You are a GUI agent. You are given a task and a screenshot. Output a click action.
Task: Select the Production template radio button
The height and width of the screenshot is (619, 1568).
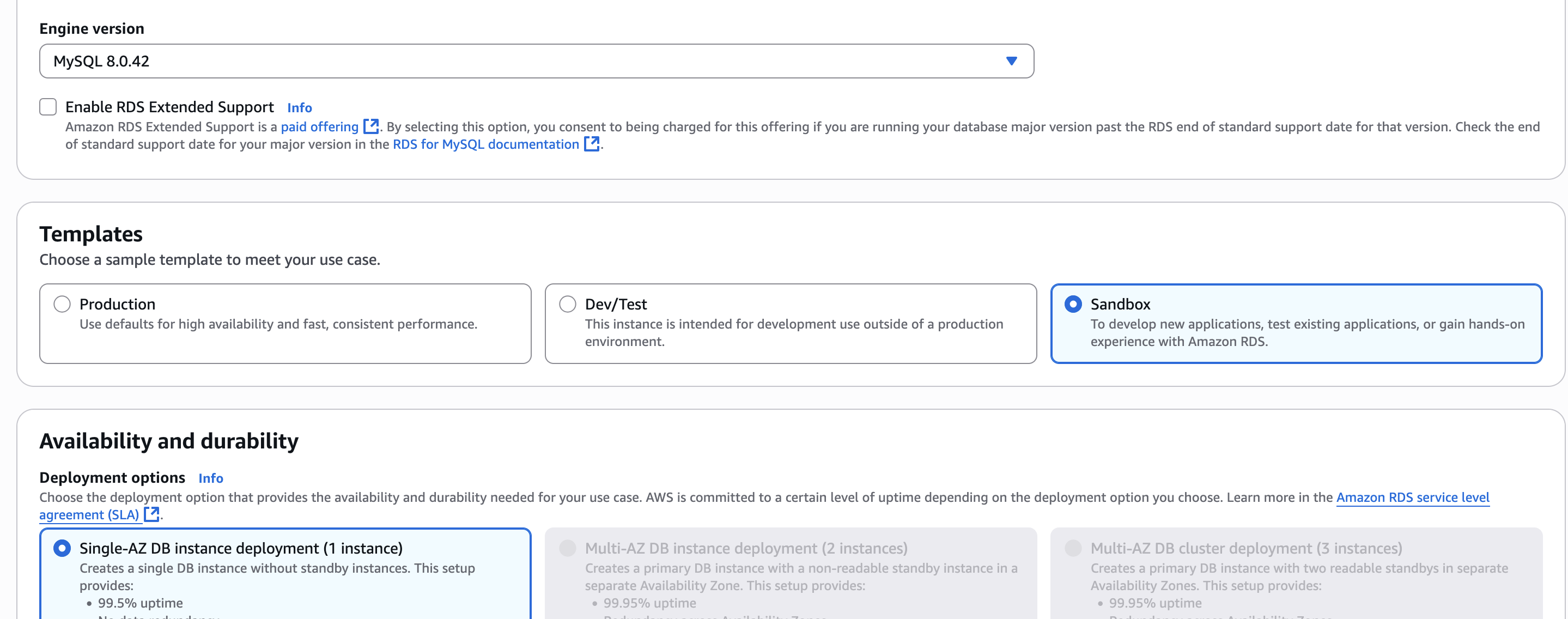(x=62, y=304)
